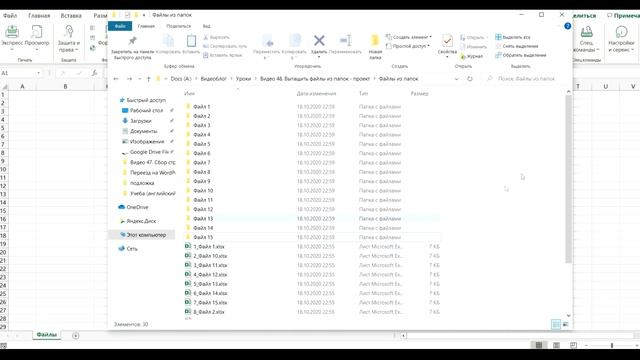This screenshot has width=640, height=360.
Task: Click the Copy icon in Explorer ribbon
Action: (169, 44)
